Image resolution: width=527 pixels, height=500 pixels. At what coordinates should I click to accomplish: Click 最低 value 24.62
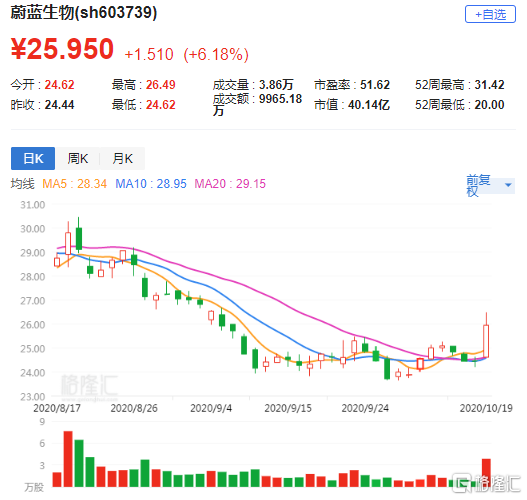coord(161,105)
